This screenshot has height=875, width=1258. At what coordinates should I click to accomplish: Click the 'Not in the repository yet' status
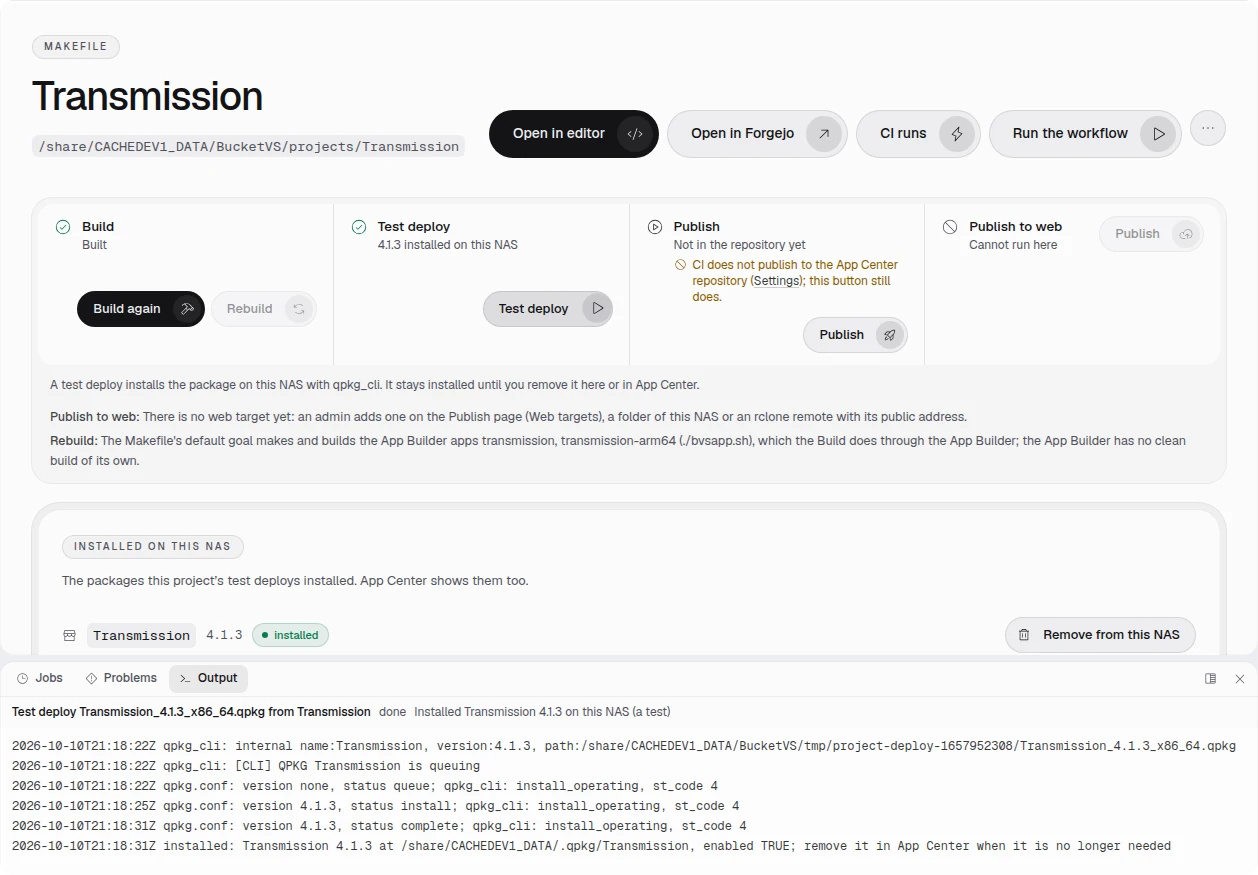coord(740,245)
